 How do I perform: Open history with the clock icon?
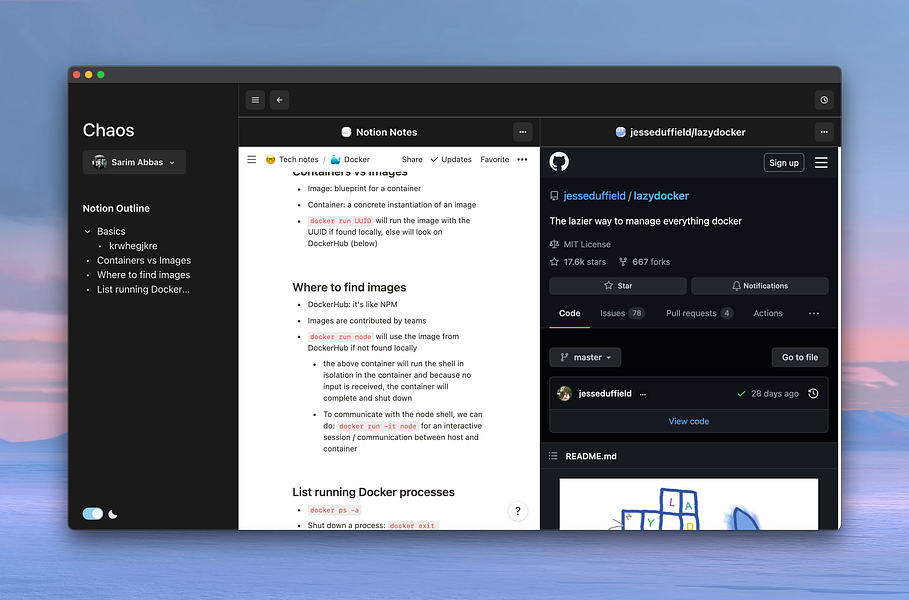click(x=824, y=100)
